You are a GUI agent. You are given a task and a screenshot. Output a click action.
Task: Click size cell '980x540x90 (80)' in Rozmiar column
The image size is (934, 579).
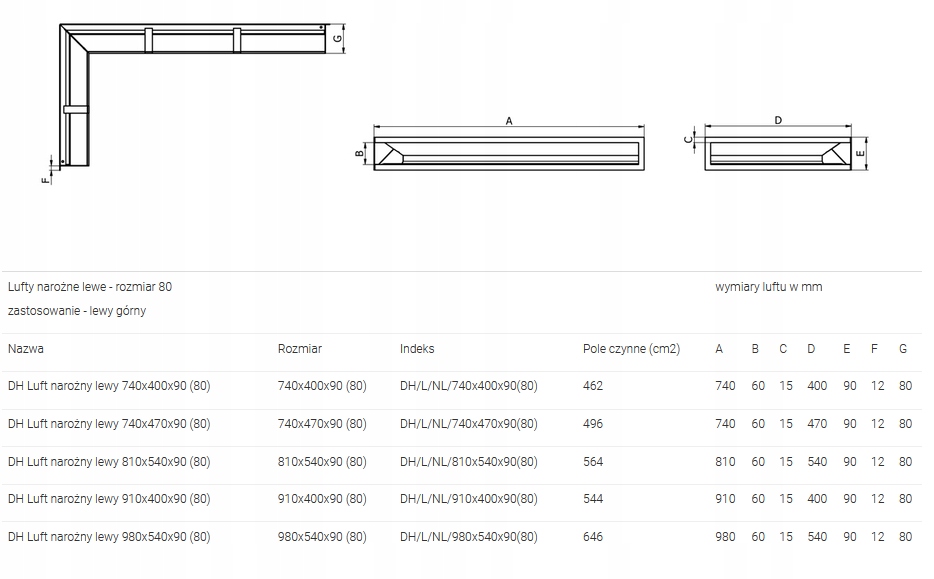coord(322,537)
